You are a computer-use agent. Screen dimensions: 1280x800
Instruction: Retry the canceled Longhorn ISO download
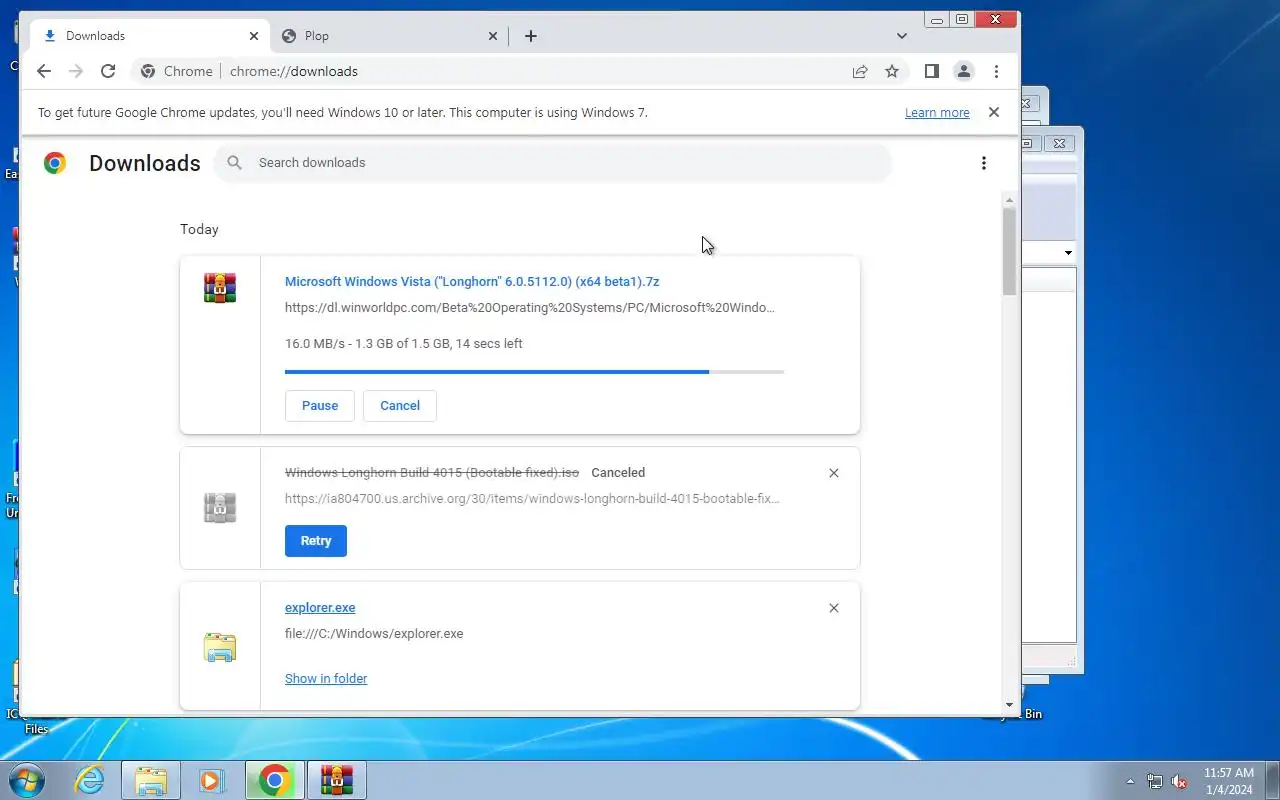(x=316, y=541)
